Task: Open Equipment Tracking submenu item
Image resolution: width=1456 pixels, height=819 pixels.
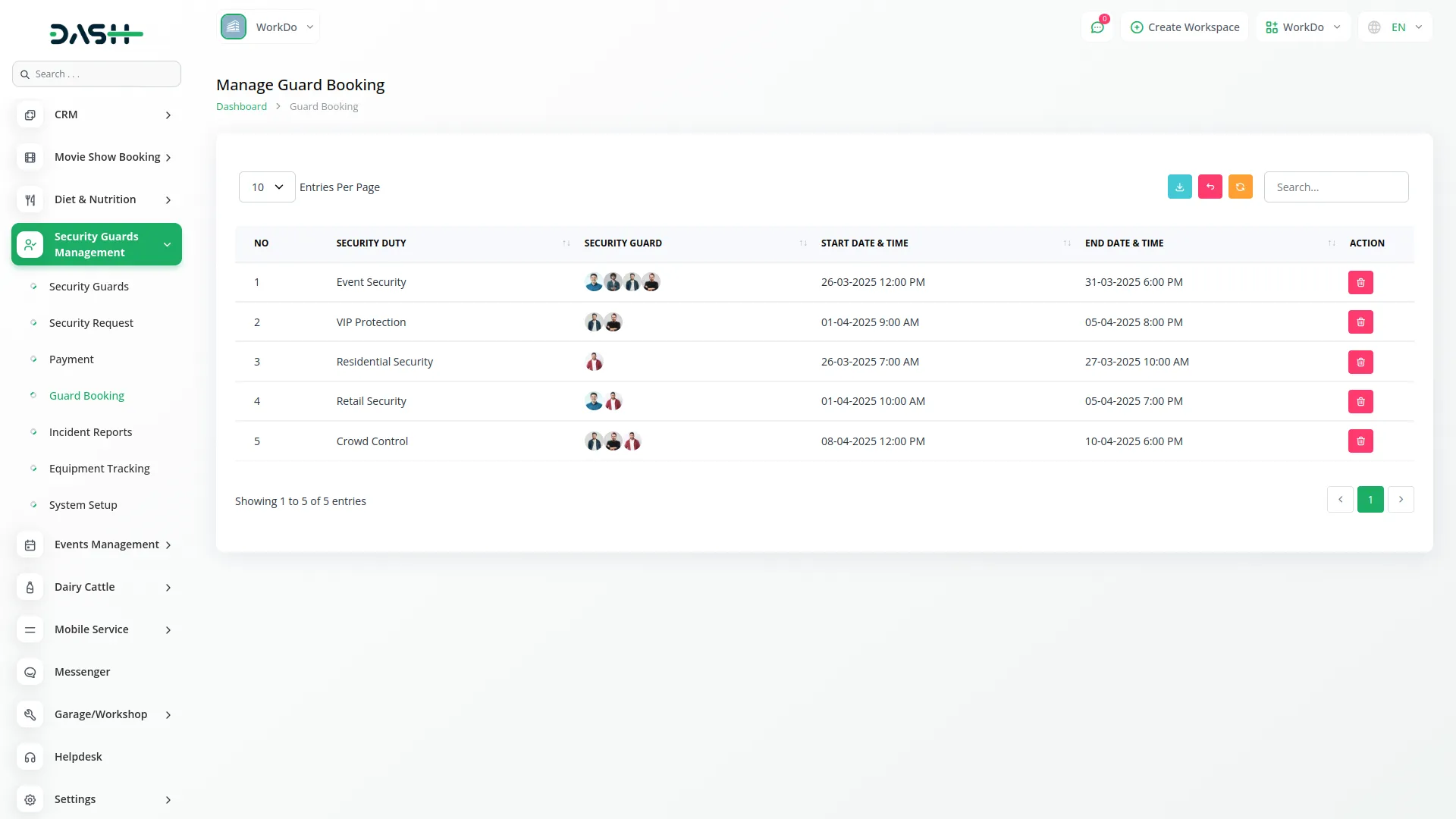Action: (x=99, y=469)
